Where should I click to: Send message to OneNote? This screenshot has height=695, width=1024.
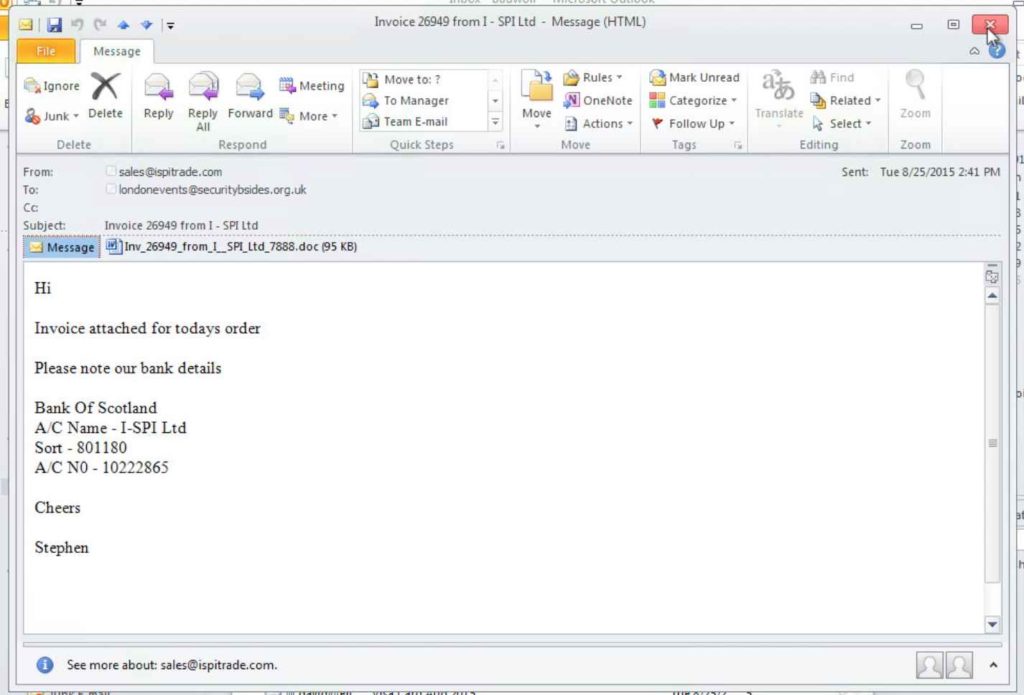pos(598,100)
